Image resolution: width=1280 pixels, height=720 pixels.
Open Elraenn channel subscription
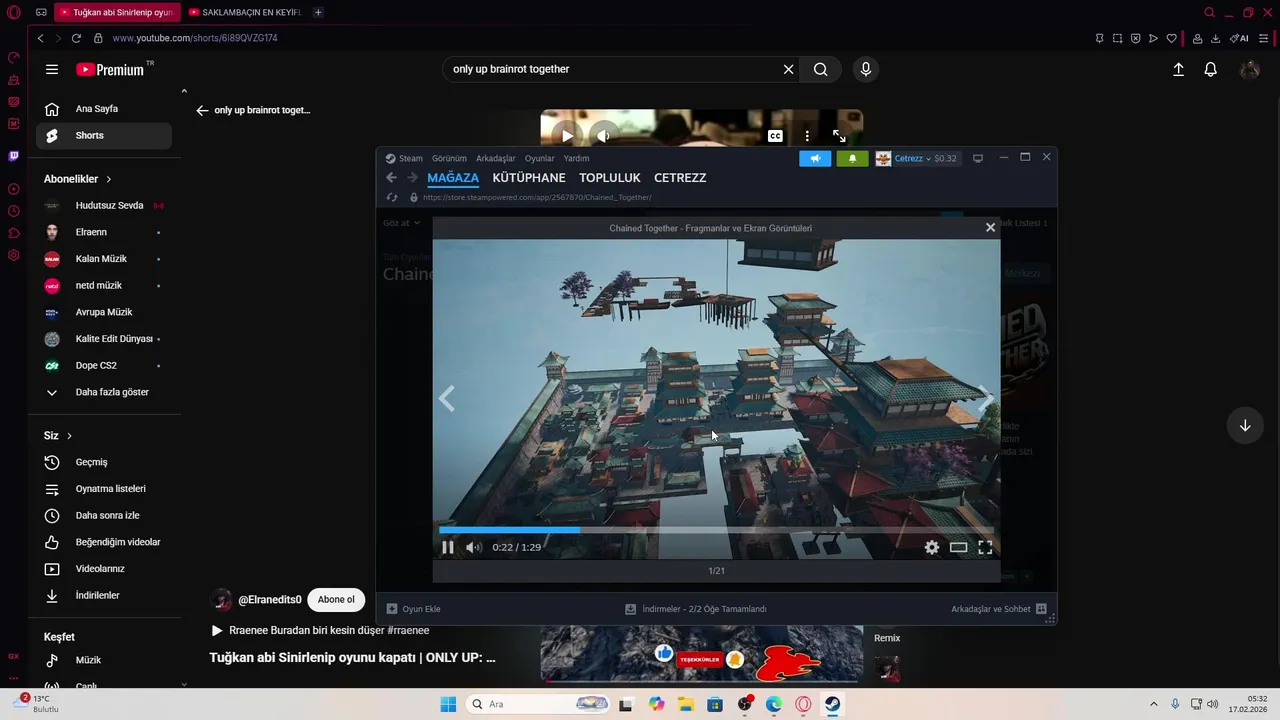(x=104, y=232)
